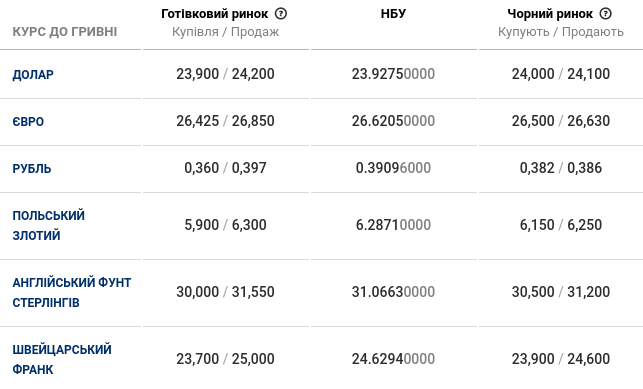Select the ruble black market rate 0,382 / 0,386
The height and width of the screenshot is (389, 643).
[x=561, y=168]
